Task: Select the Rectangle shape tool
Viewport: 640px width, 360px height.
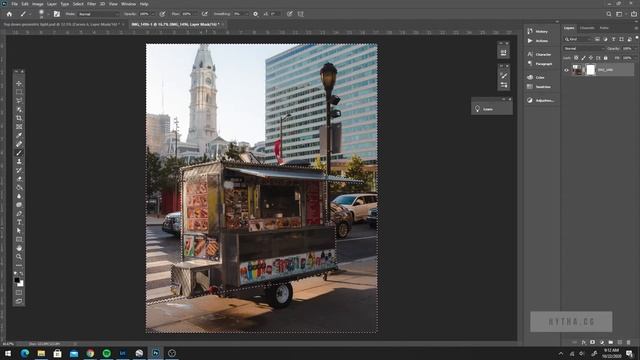Action: [19, 239]
